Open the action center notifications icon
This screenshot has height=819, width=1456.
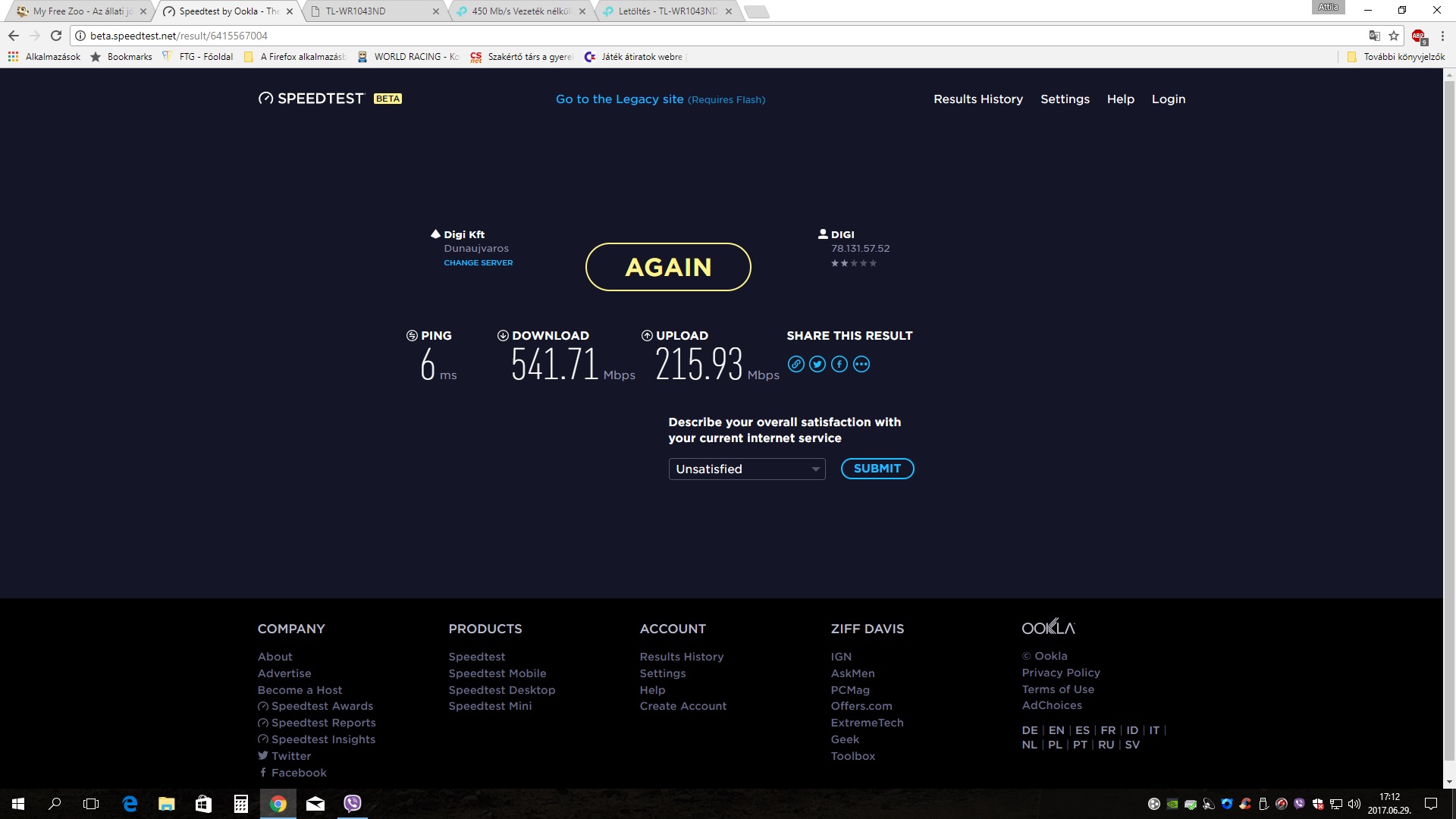click(1431, 804)
